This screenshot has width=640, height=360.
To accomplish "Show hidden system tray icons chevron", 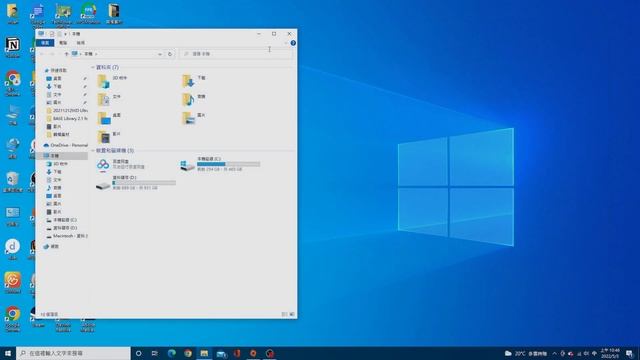I will [x=554, y=353].
